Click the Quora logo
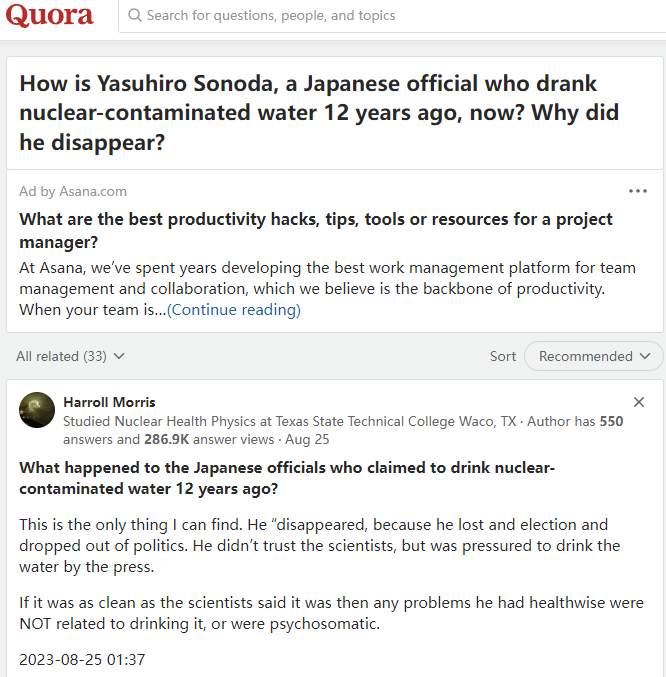The height and width of the screenshot is (677, 666). point(50,16)
